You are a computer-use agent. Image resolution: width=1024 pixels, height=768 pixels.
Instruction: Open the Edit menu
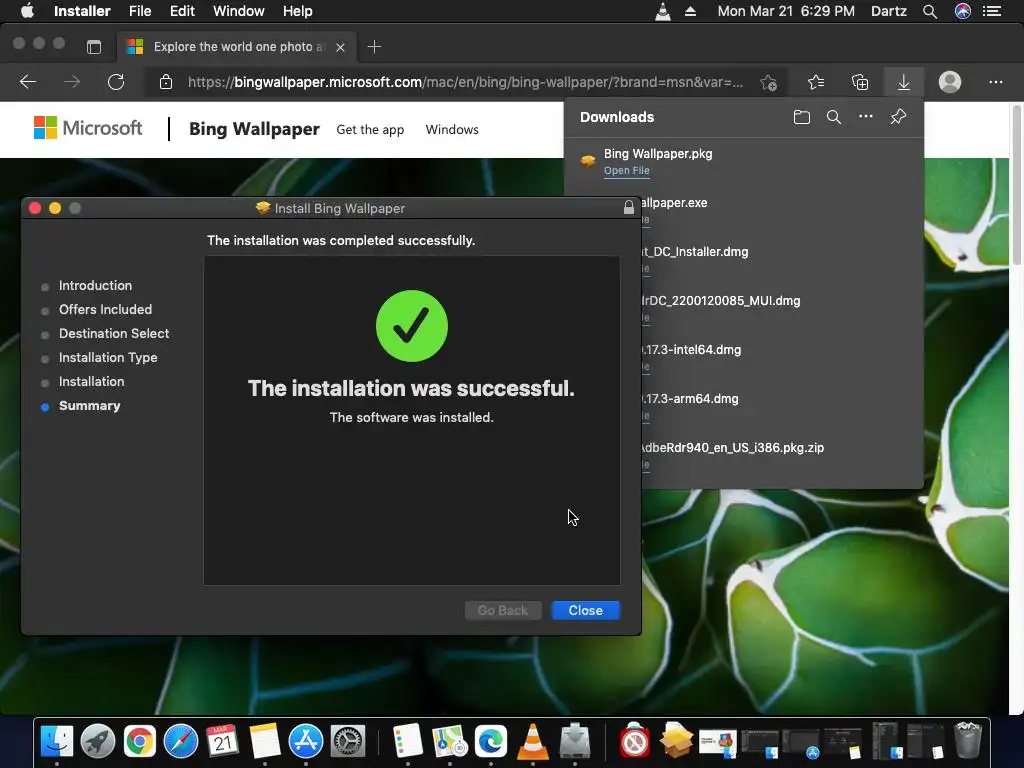tap(182, 11)
